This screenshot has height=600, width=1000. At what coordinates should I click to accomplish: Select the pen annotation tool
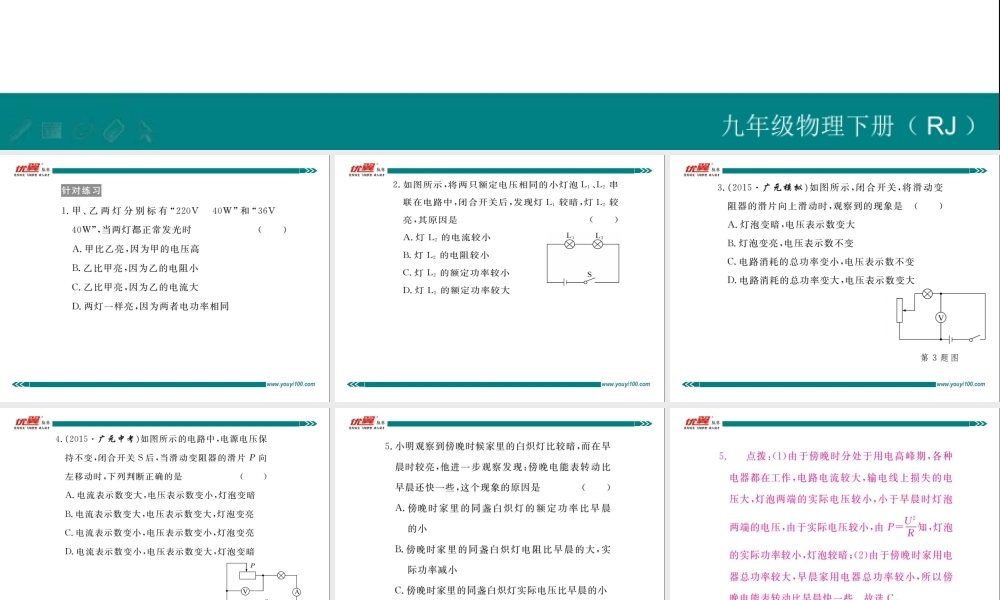(20, 130)
